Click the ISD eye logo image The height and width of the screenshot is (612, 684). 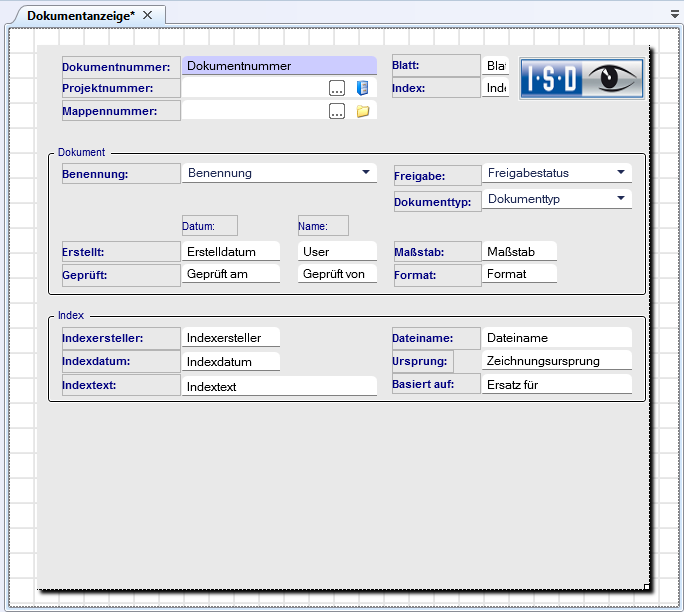[x=581, y=79]
